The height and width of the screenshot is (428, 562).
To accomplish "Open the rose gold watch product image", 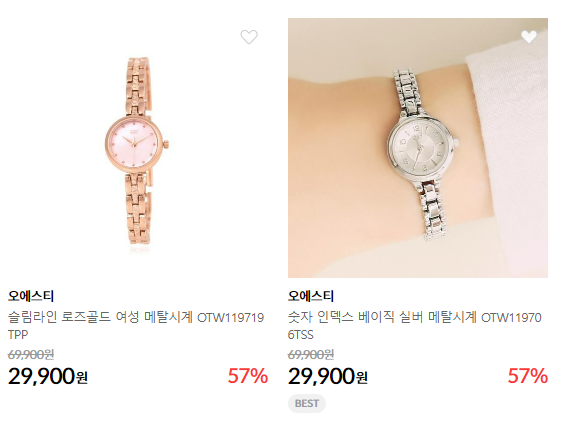I will (138, 148).
